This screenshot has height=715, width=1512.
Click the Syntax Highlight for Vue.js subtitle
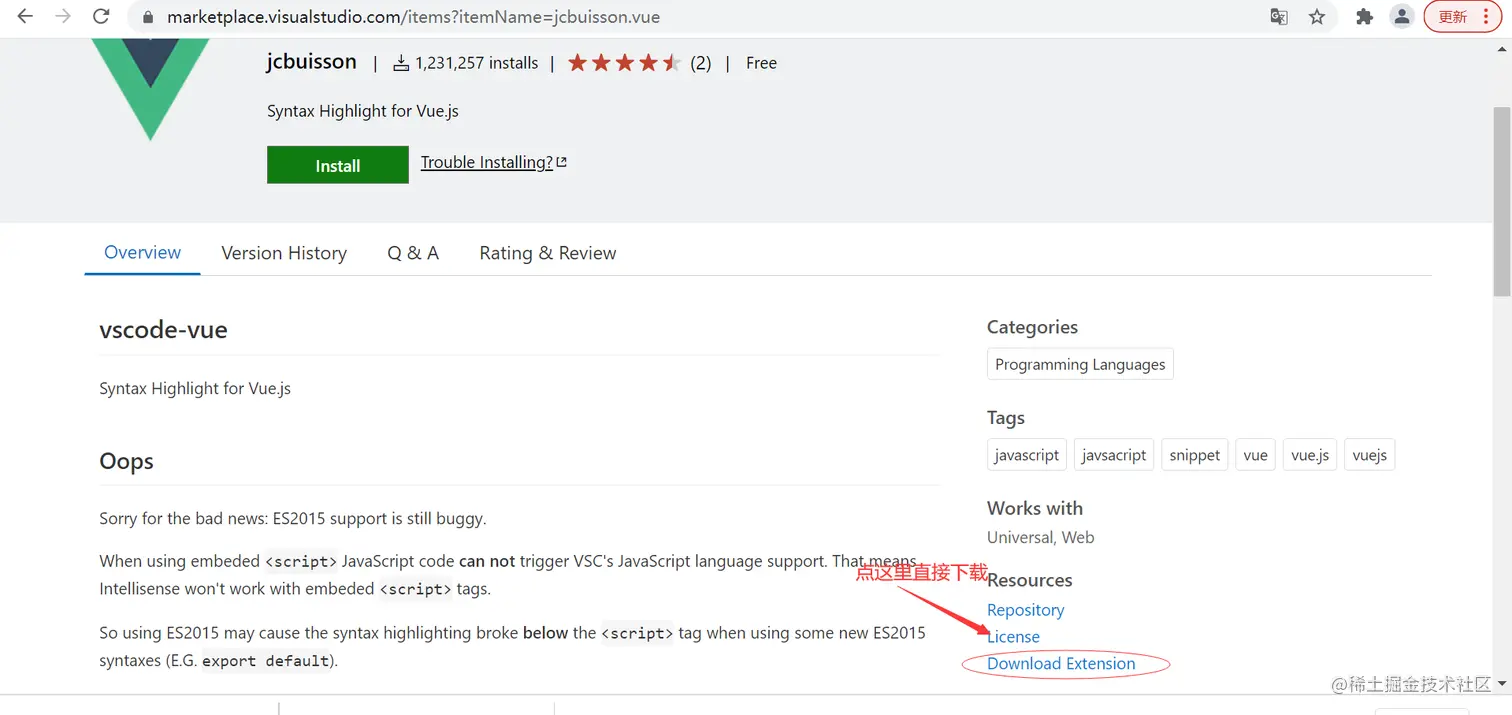363,111
